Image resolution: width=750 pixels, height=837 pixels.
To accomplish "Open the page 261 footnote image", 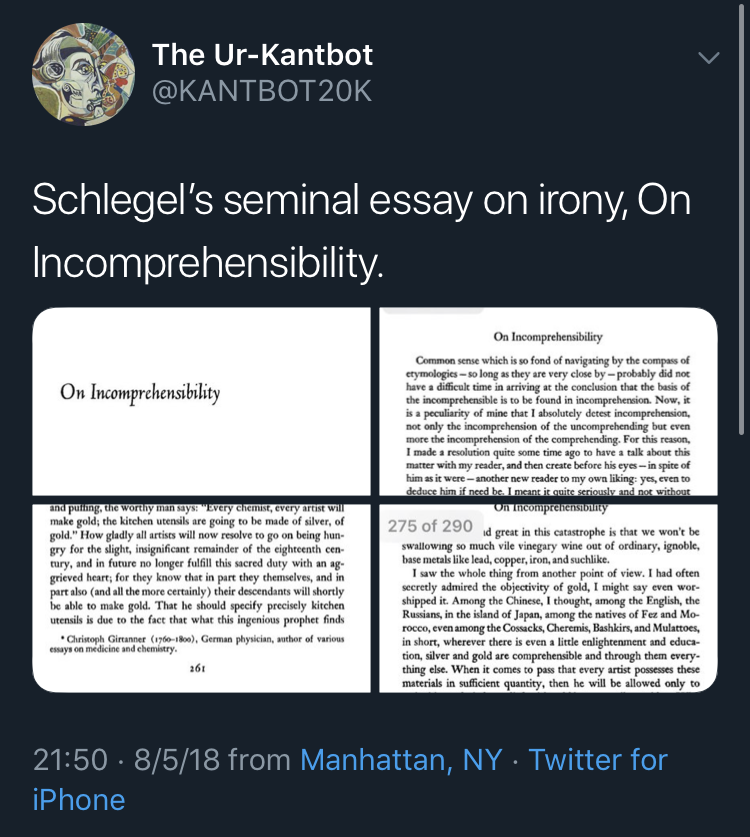I will [201, 598].
